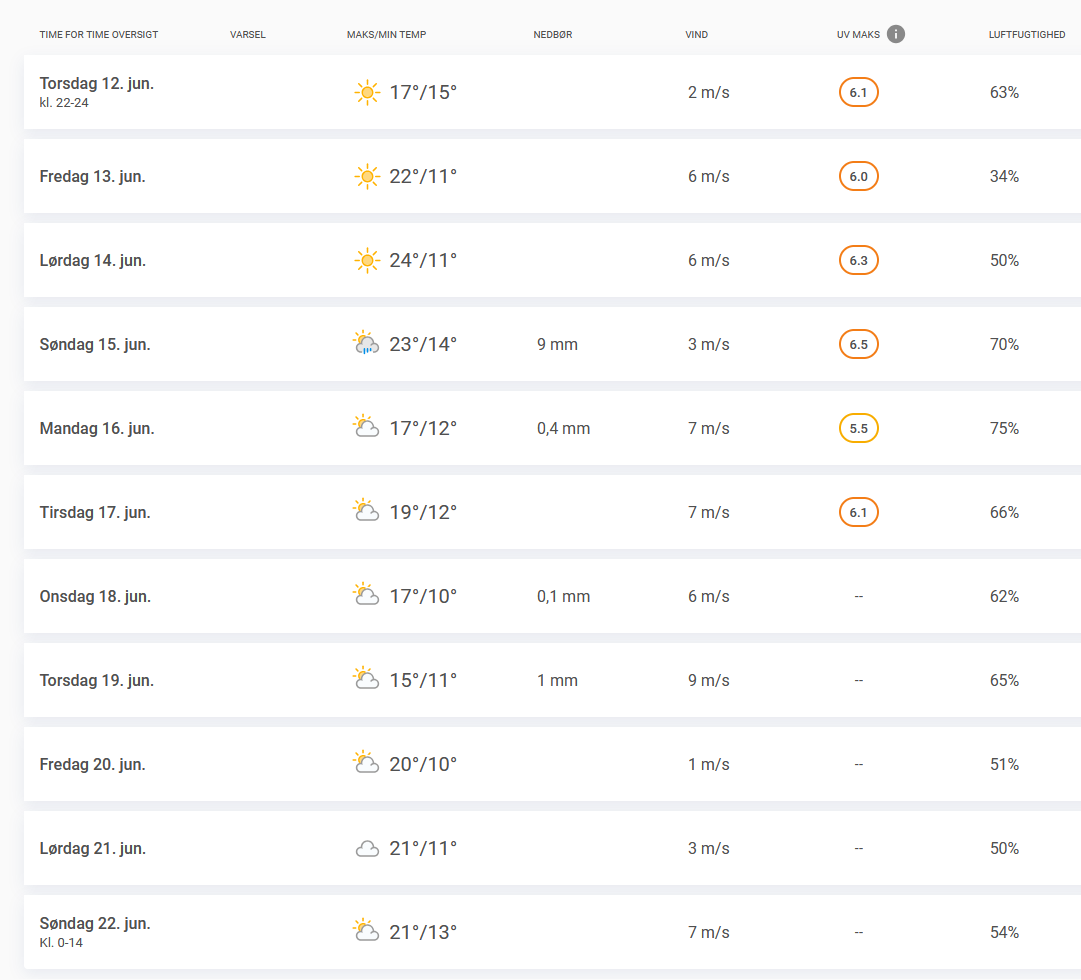Click the UV 6.5 badge on Søndag 15. jun.
This screenshot has width=1081, height=980.
point(858,344)
